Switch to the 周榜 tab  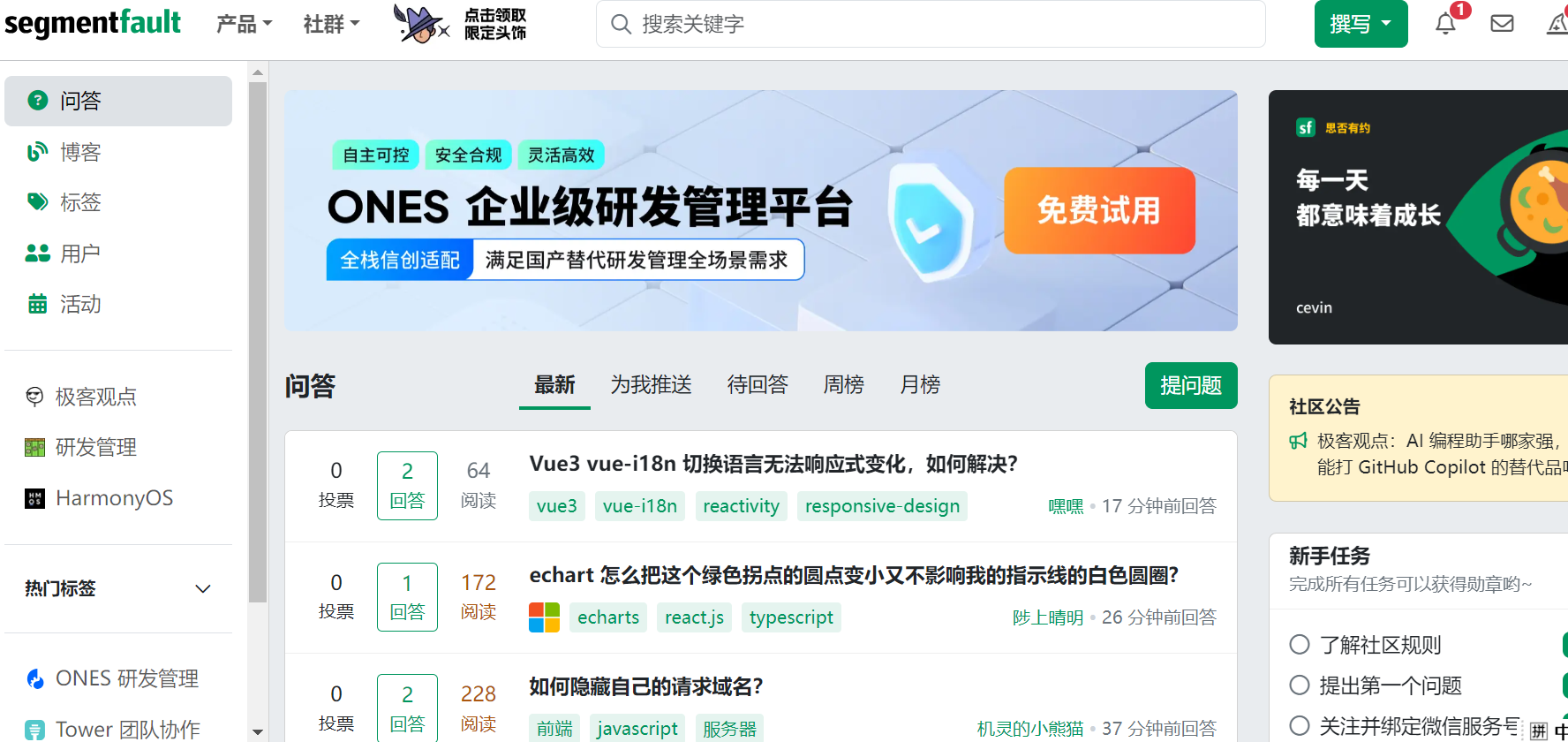pos(843,385)
